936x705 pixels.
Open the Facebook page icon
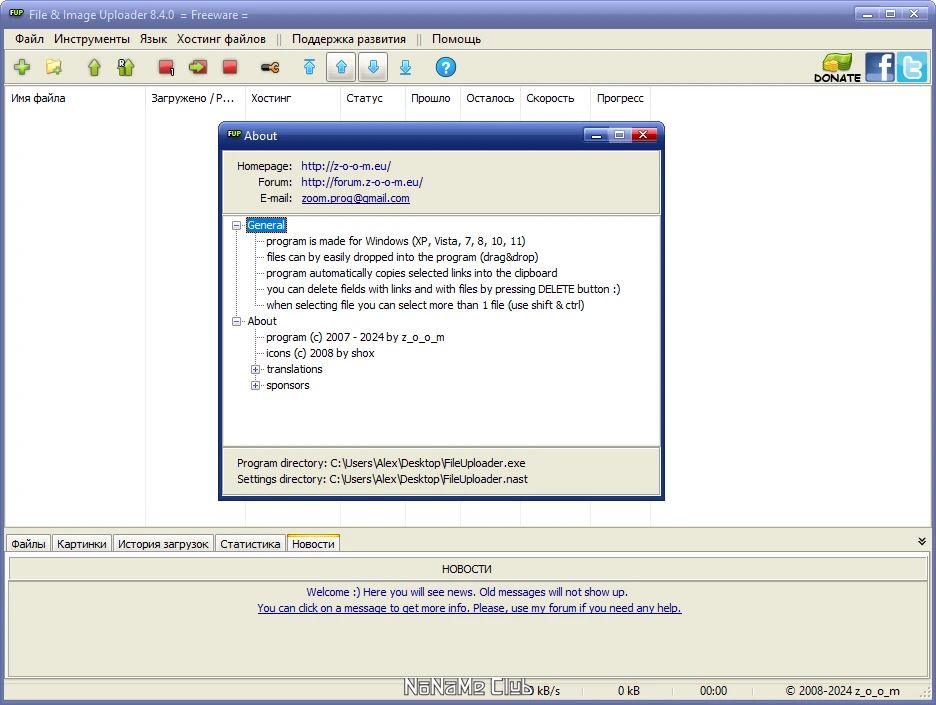point(879,67)
